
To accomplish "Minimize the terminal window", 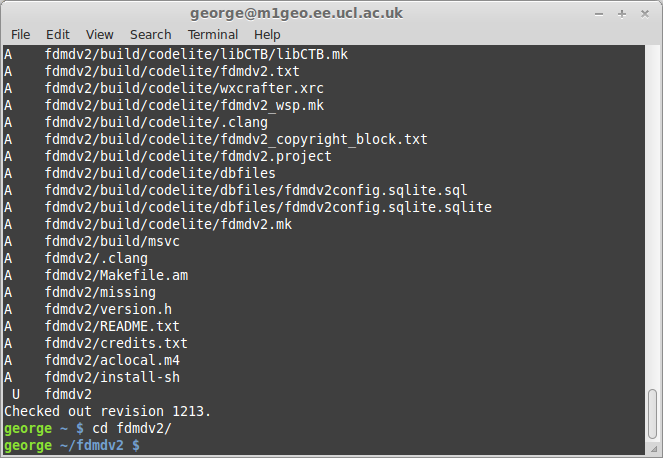I will coord(599,14).
